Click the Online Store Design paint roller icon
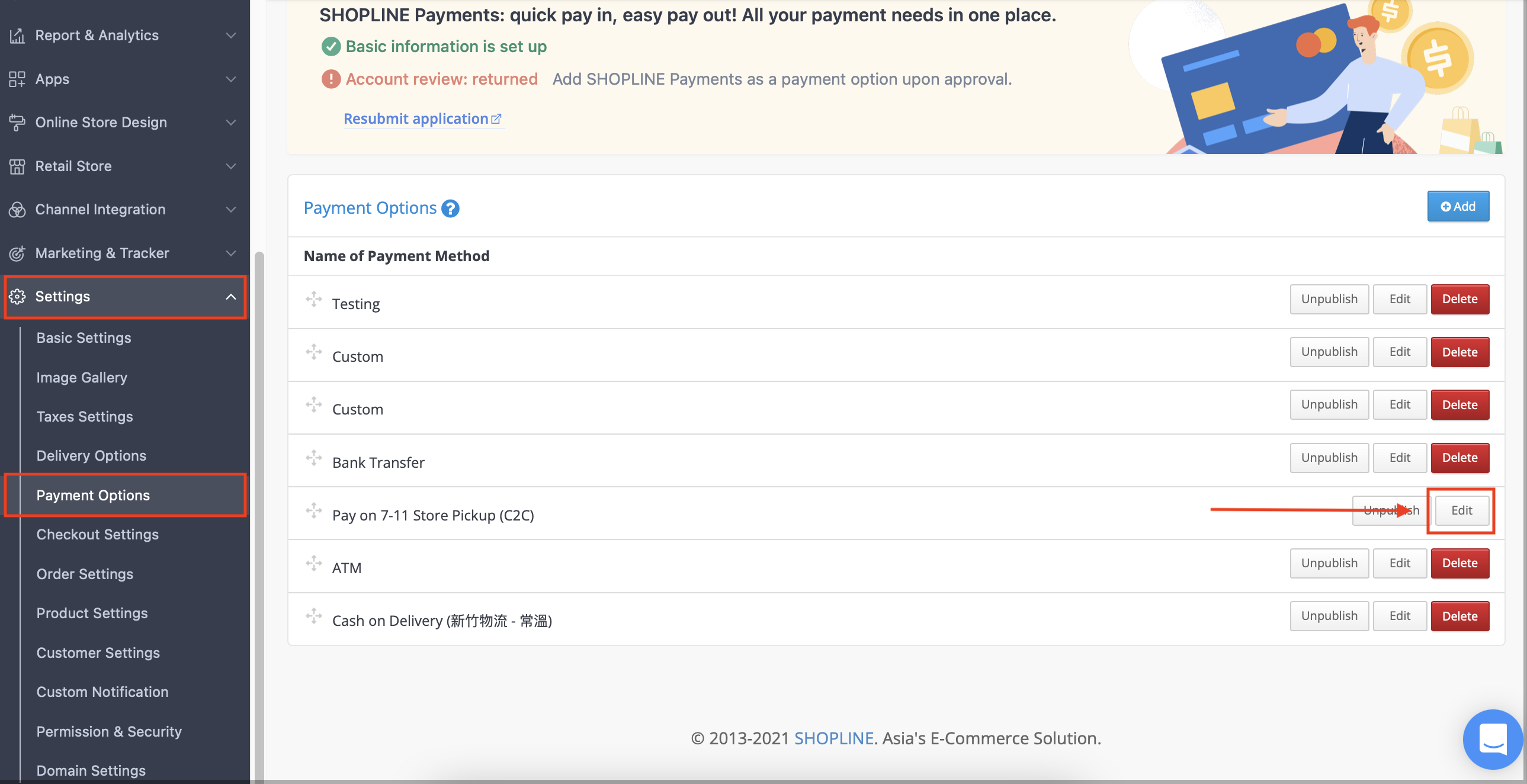 click(x=17, y=123)
